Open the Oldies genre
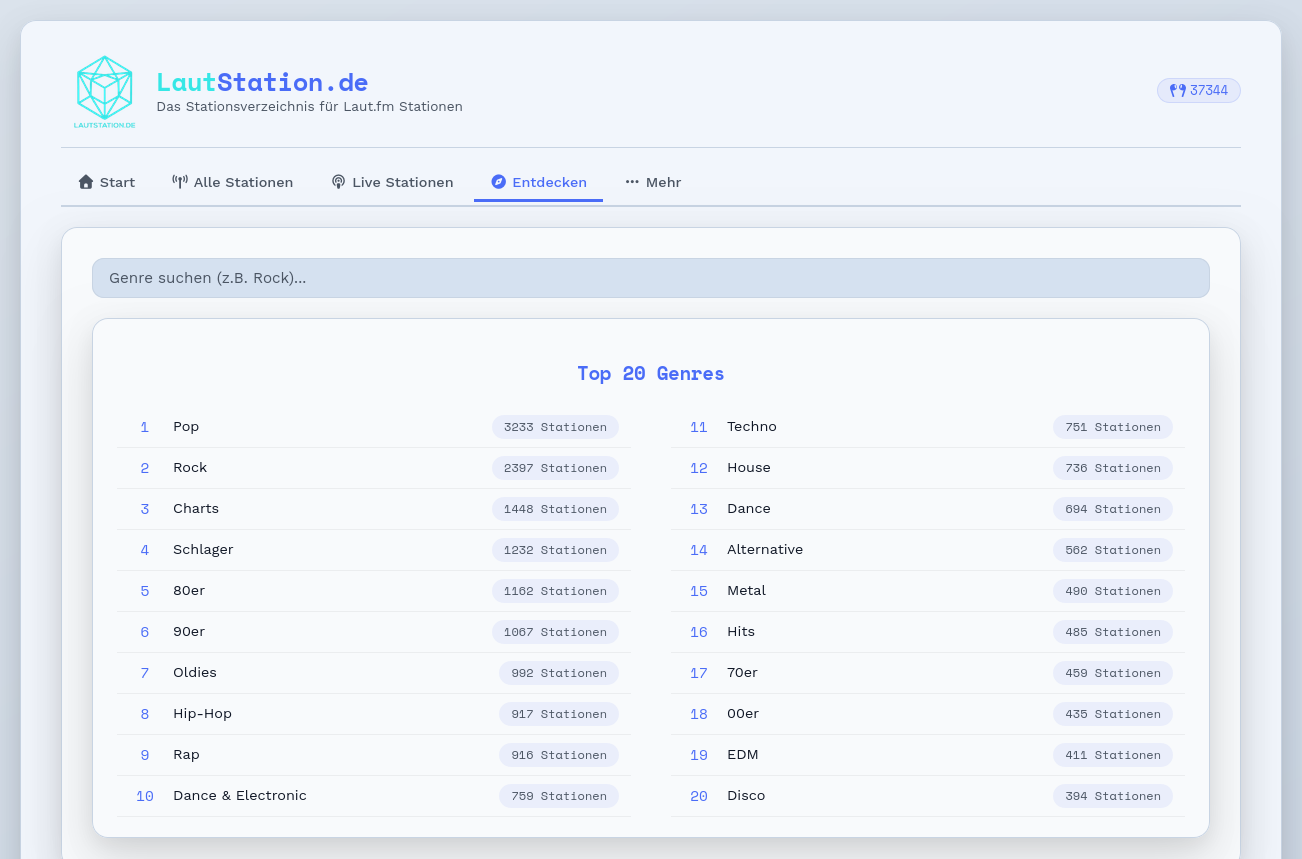Screen dimensions: 1302x859 pyautogui.click(x=374, y=673)
